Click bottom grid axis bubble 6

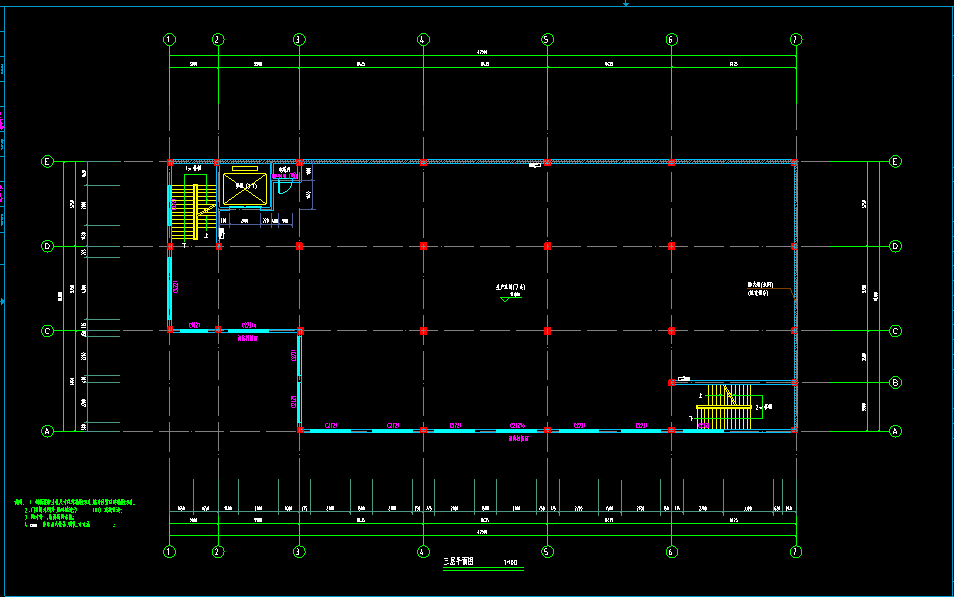point(671,551)
